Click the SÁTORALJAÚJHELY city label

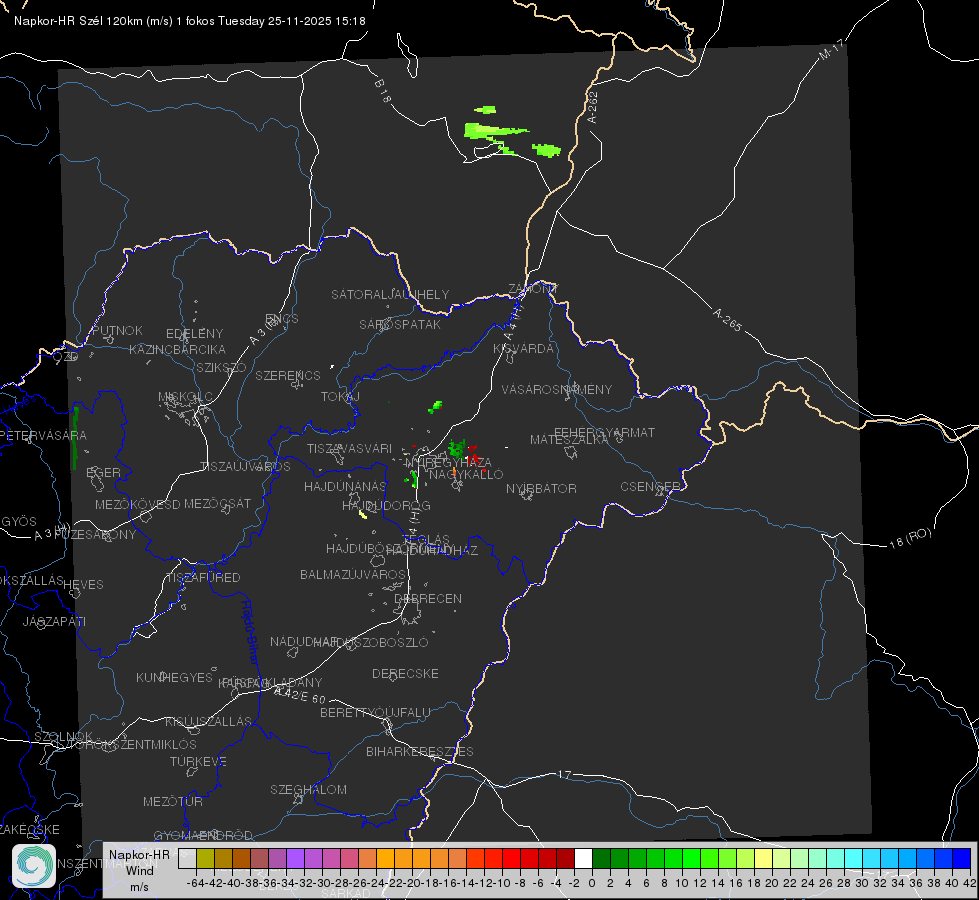pyautogui.click(x=390, y=294)
